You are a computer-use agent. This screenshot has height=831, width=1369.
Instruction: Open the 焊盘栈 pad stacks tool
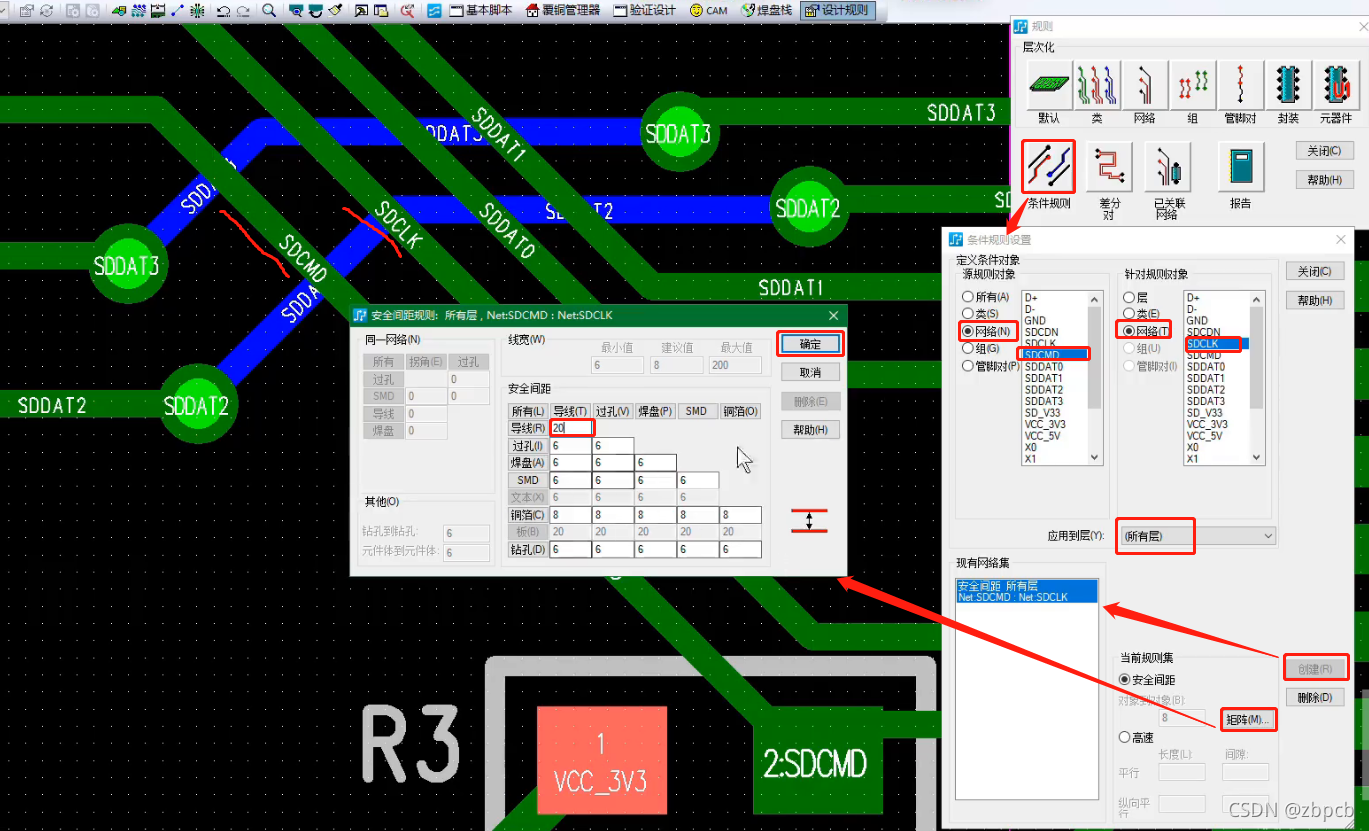pyautogui.click(x=766, y=11)
